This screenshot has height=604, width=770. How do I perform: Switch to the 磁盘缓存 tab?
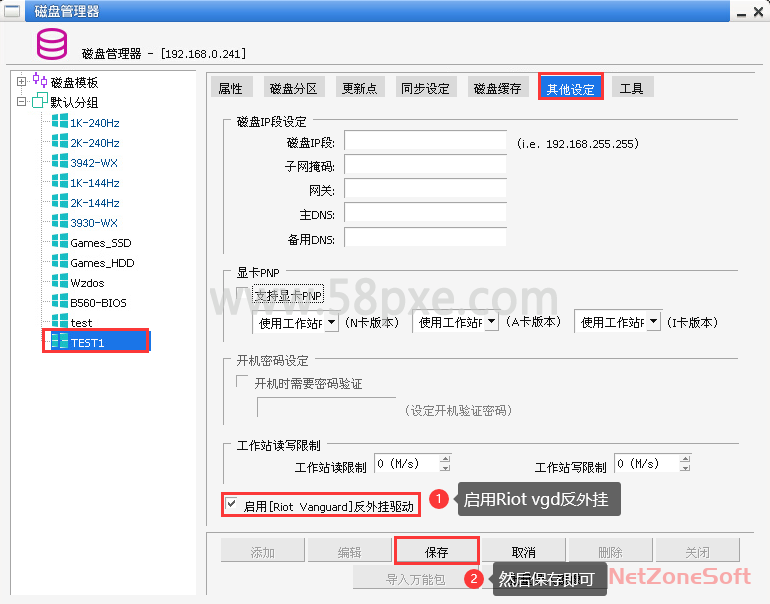pos(497,88)
